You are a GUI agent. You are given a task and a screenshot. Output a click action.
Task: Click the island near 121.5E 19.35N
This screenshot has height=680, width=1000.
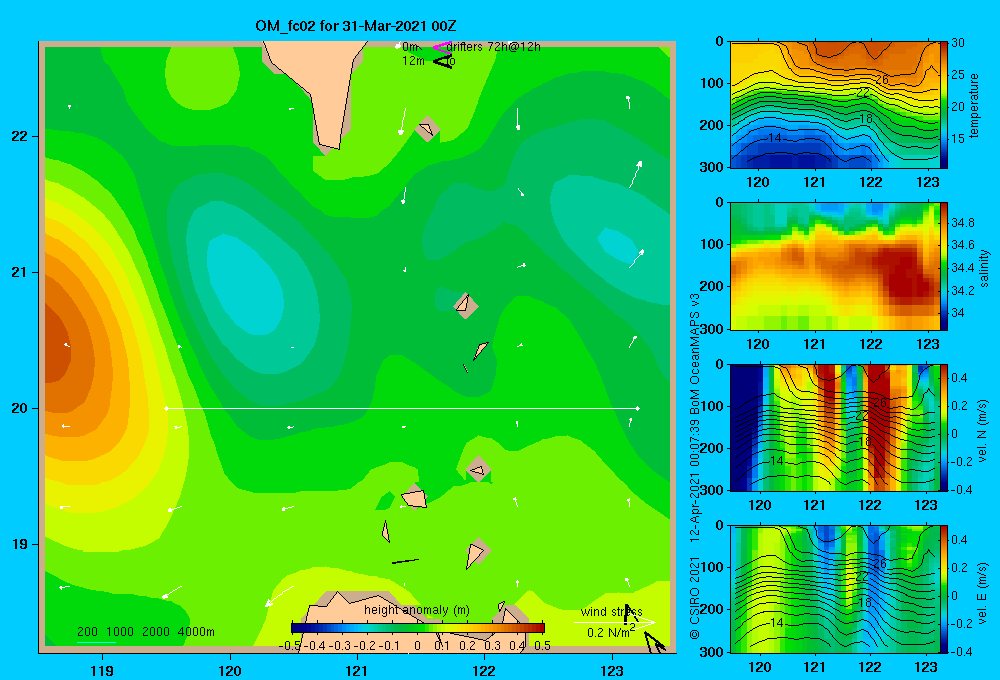pos(415,498)
